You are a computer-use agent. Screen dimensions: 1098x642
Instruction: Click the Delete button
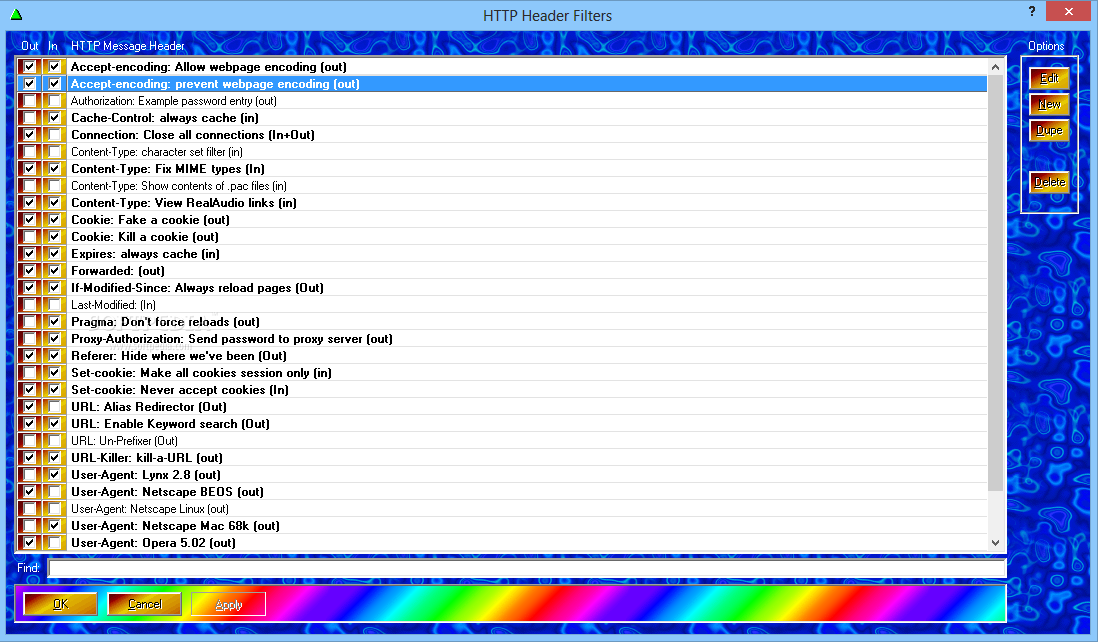pos(1049,182)
